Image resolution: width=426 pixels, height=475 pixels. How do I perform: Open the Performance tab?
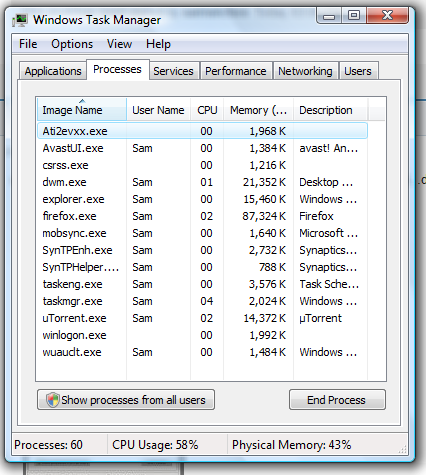(236, 71)
